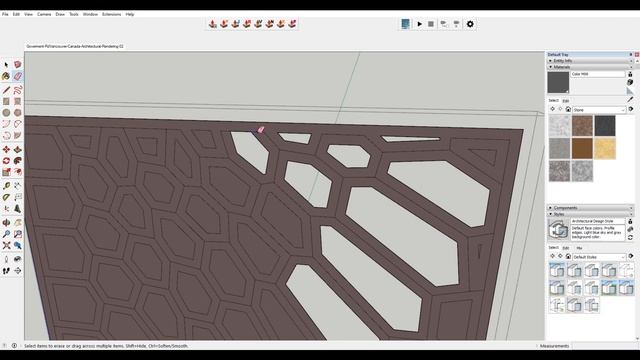Activate the Orbit tool
The height and width of the screenshot is (360, 640).
(x=6, y=222)
